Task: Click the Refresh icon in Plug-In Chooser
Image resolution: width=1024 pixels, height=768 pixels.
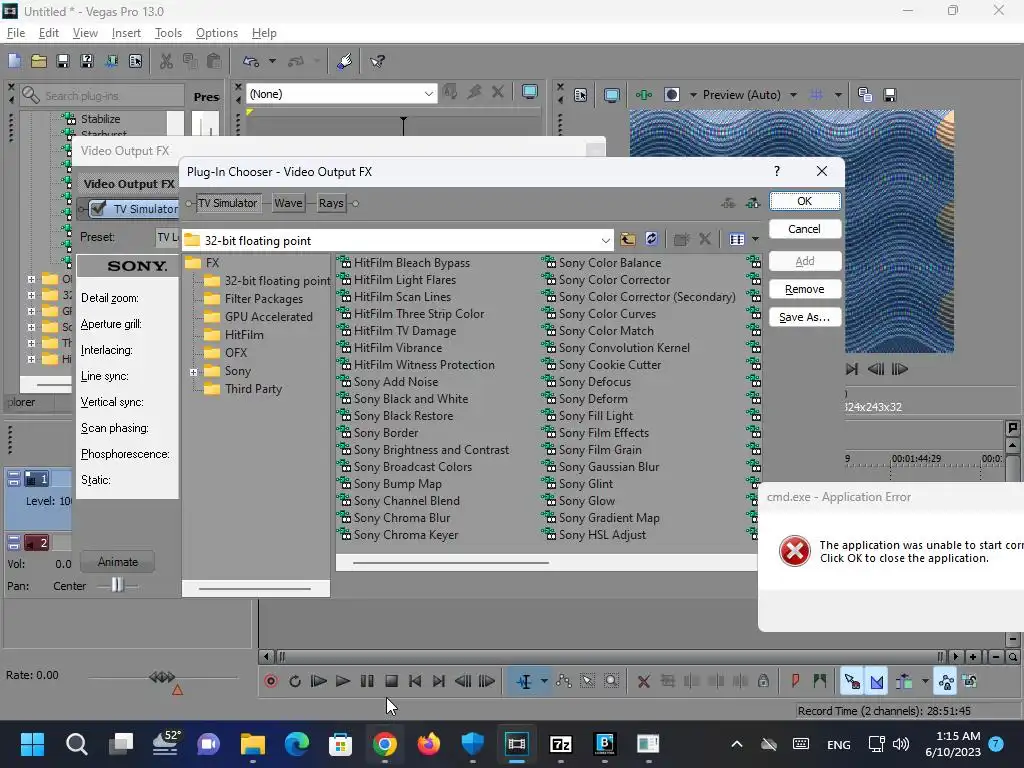Action: 651,239
